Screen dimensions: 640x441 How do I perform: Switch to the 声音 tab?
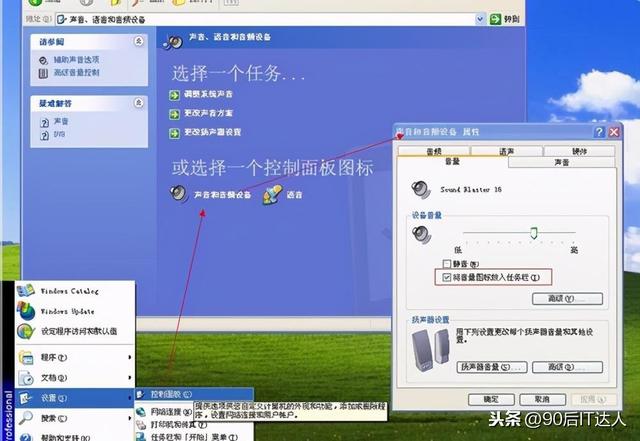point(562,162)
